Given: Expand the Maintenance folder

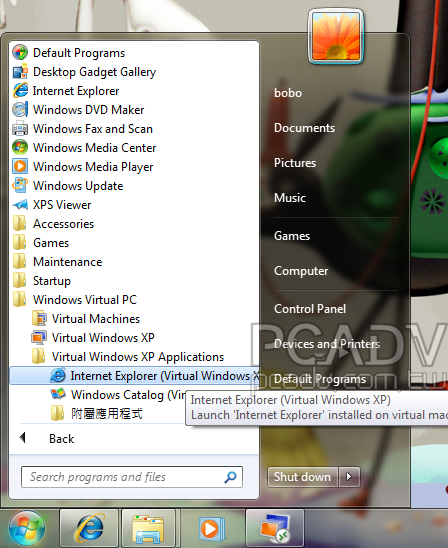Looking at the screenshot, I should tap(57, 262).
